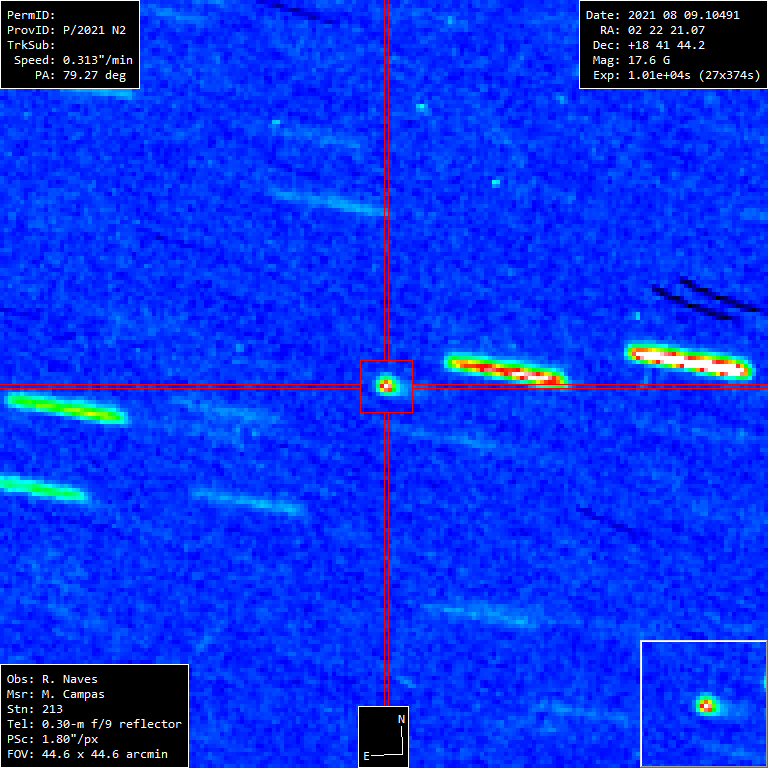The height and width of the screenshot is (768, 768).
Task: Click 'Exp: 1.01e+04s (27x374s)' text
Action: coord(677,75)
